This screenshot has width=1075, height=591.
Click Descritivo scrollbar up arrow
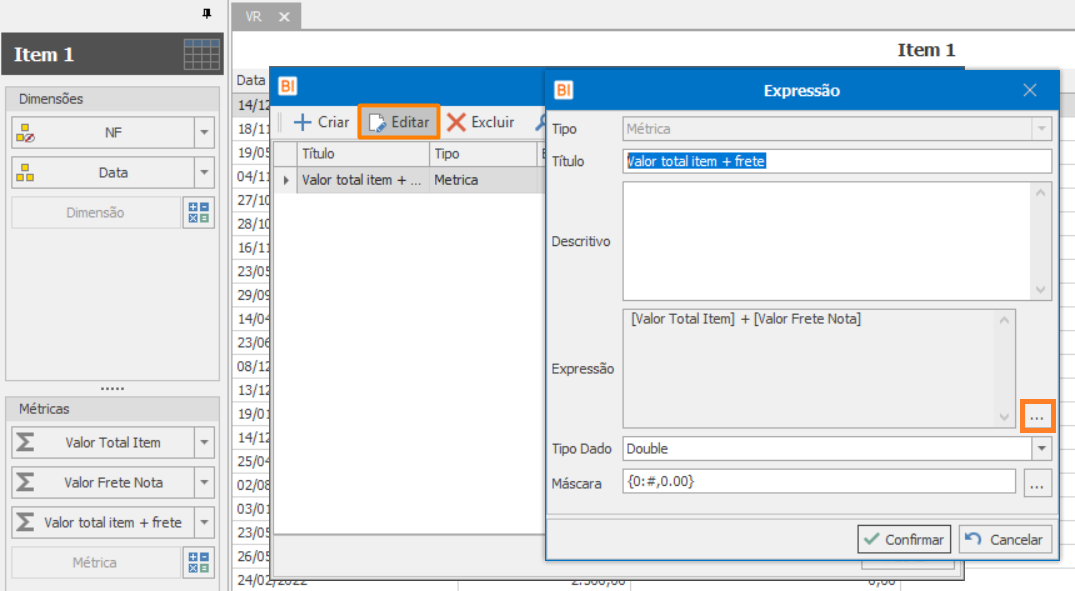point(1041,193)
